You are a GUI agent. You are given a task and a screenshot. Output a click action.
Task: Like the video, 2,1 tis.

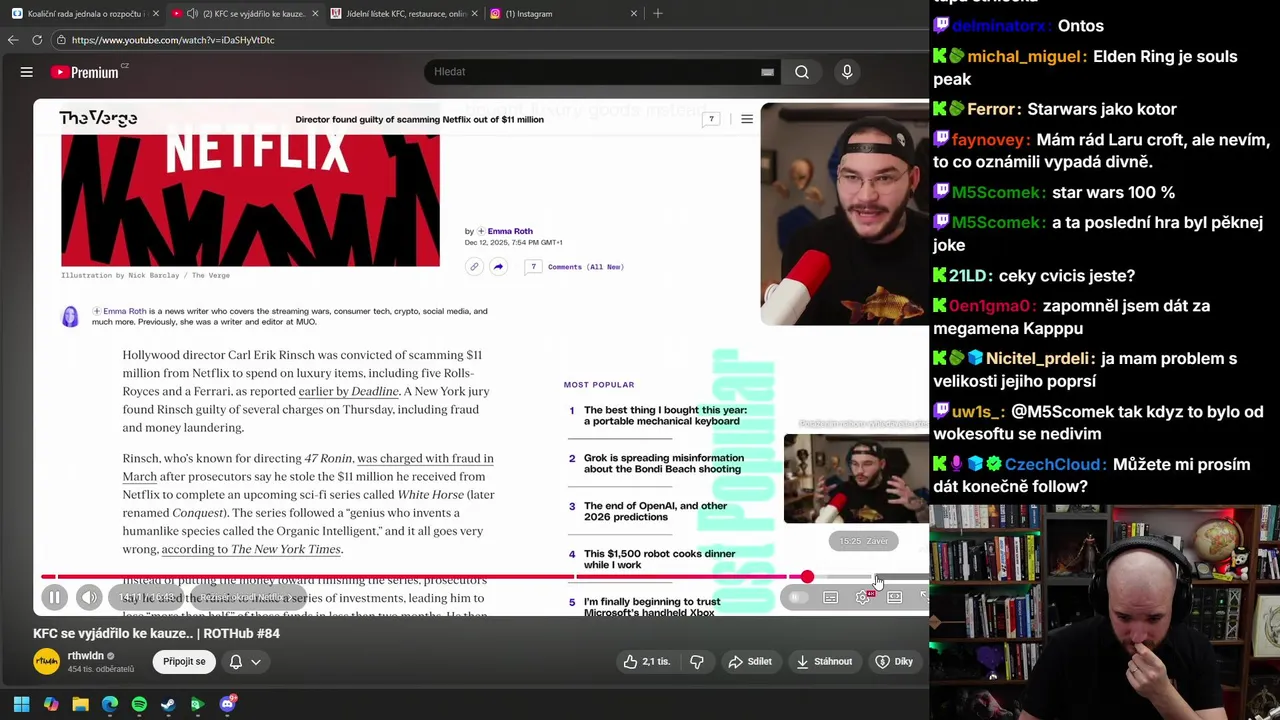click(647, 662)
